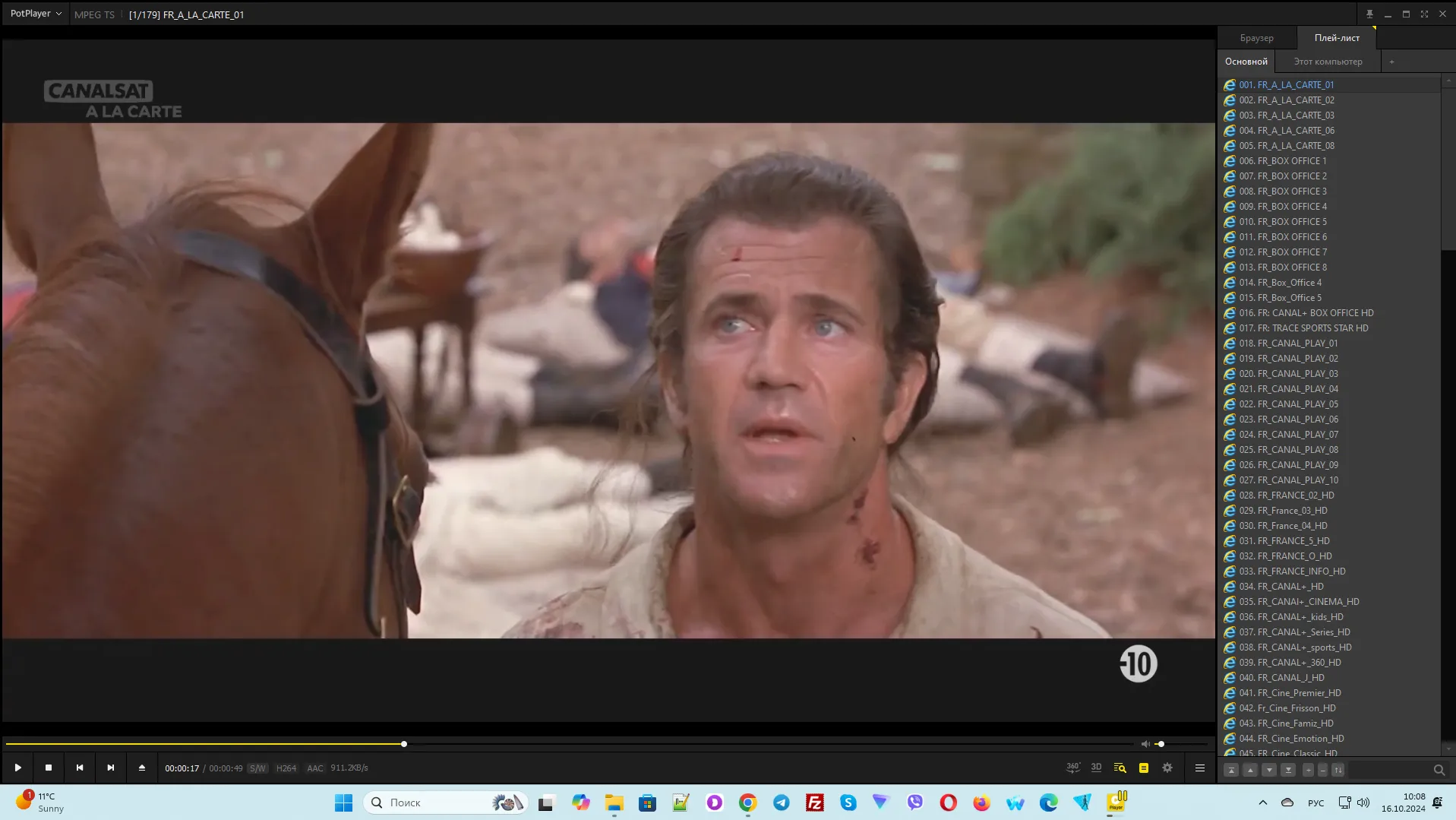Screen dimensions: 1456x820
Task: Move selected item to bottom of playlist
Action: point(1288,770)
